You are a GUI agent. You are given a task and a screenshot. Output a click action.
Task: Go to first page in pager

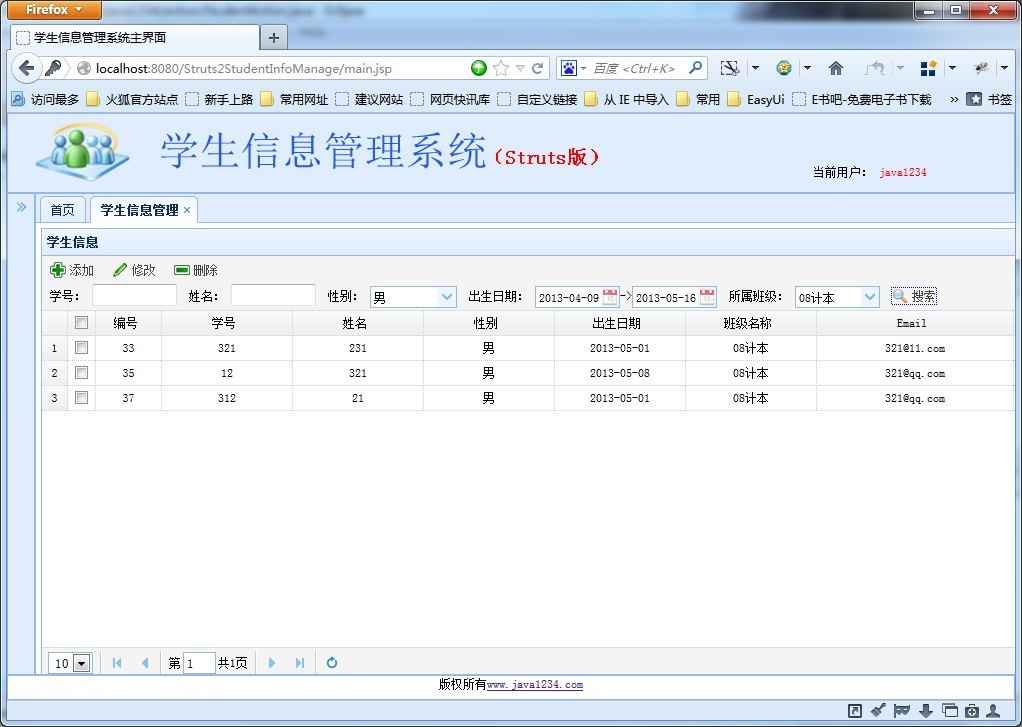pyautogui.click(x=117, y=663)
